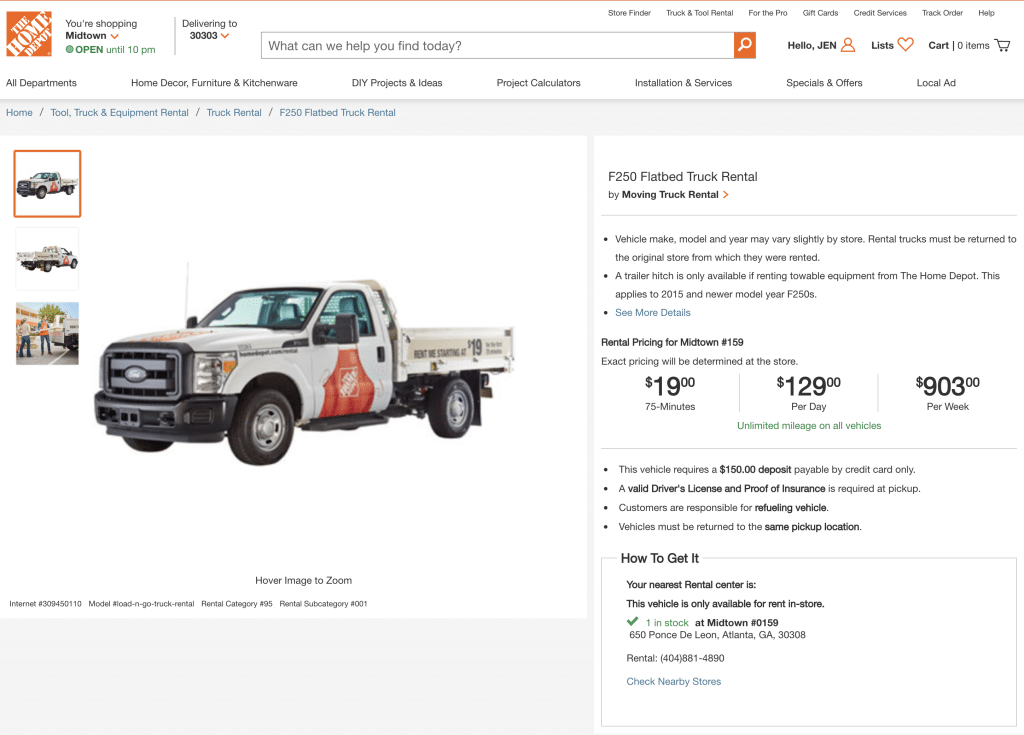
Task: Select the third thumbnail with associates
Action: coord(47,333)
